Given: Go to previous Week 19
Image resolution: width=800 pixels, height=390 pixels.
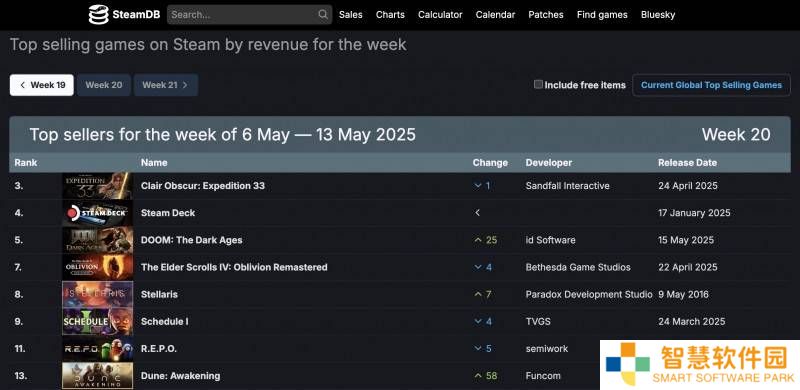Looking at the screenshot, I should tap(42, 85).
